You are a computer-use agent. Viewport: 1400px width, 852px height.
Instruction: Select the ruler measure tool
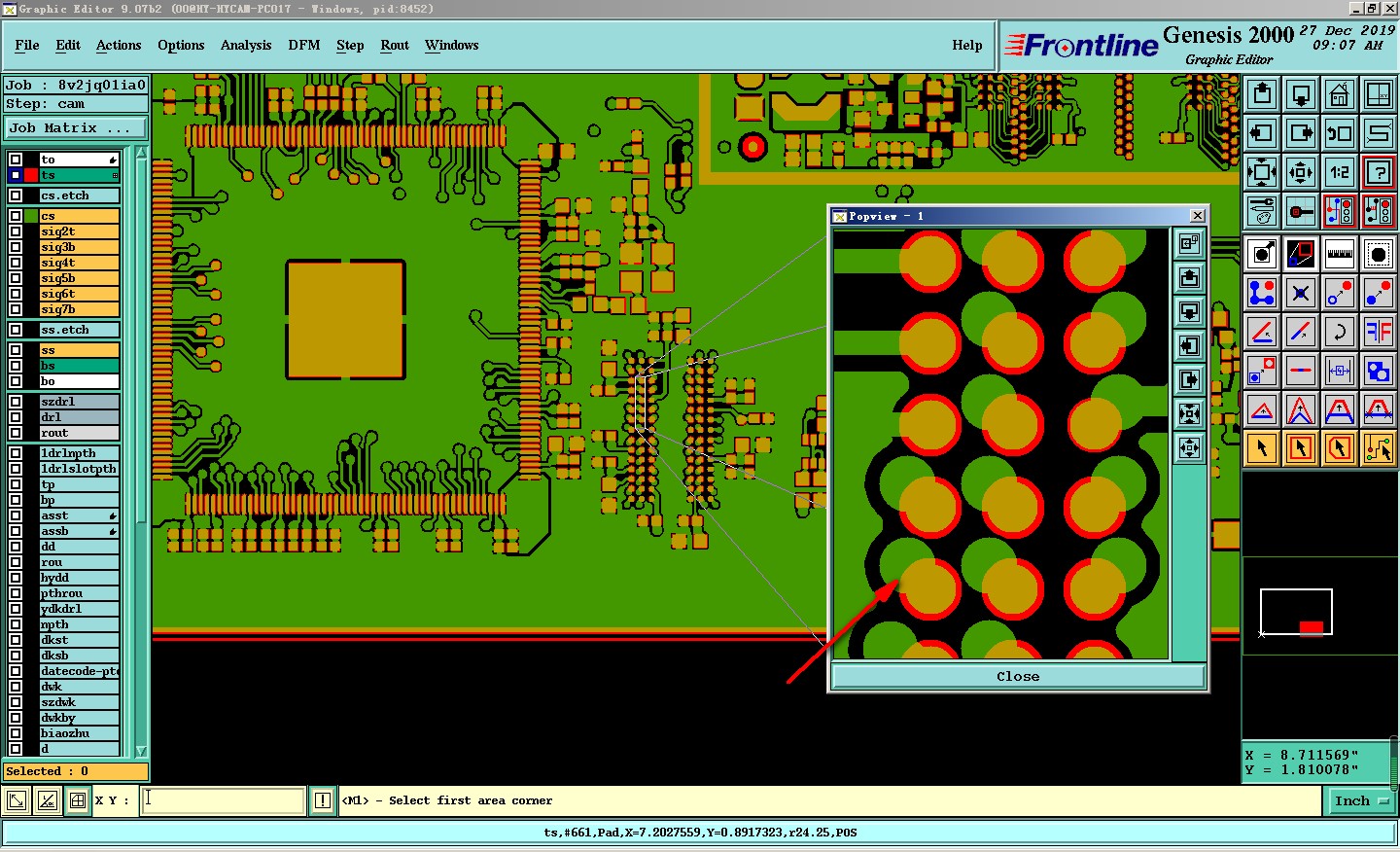(x=1340, y=255)
